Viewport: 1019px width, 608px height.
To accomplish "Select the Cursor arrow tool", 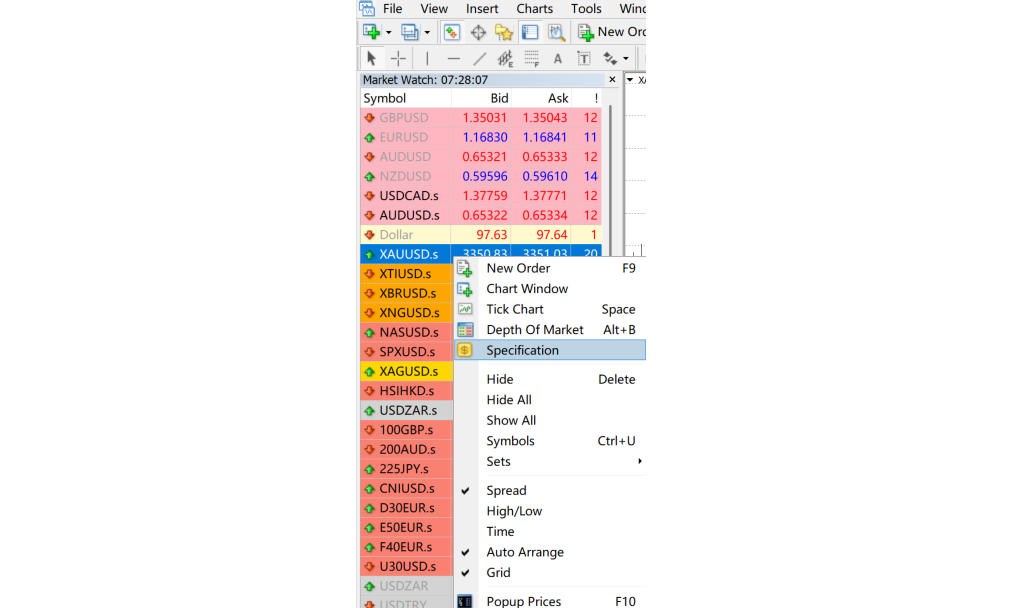I will click(x=371, y=58).
